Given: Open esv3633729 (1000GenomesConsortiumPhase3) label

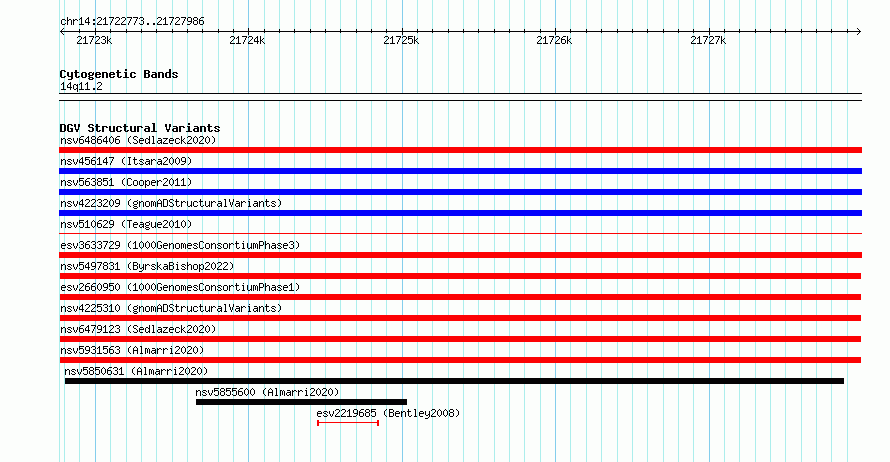Looking at the screenshot, I should [180, 245].
